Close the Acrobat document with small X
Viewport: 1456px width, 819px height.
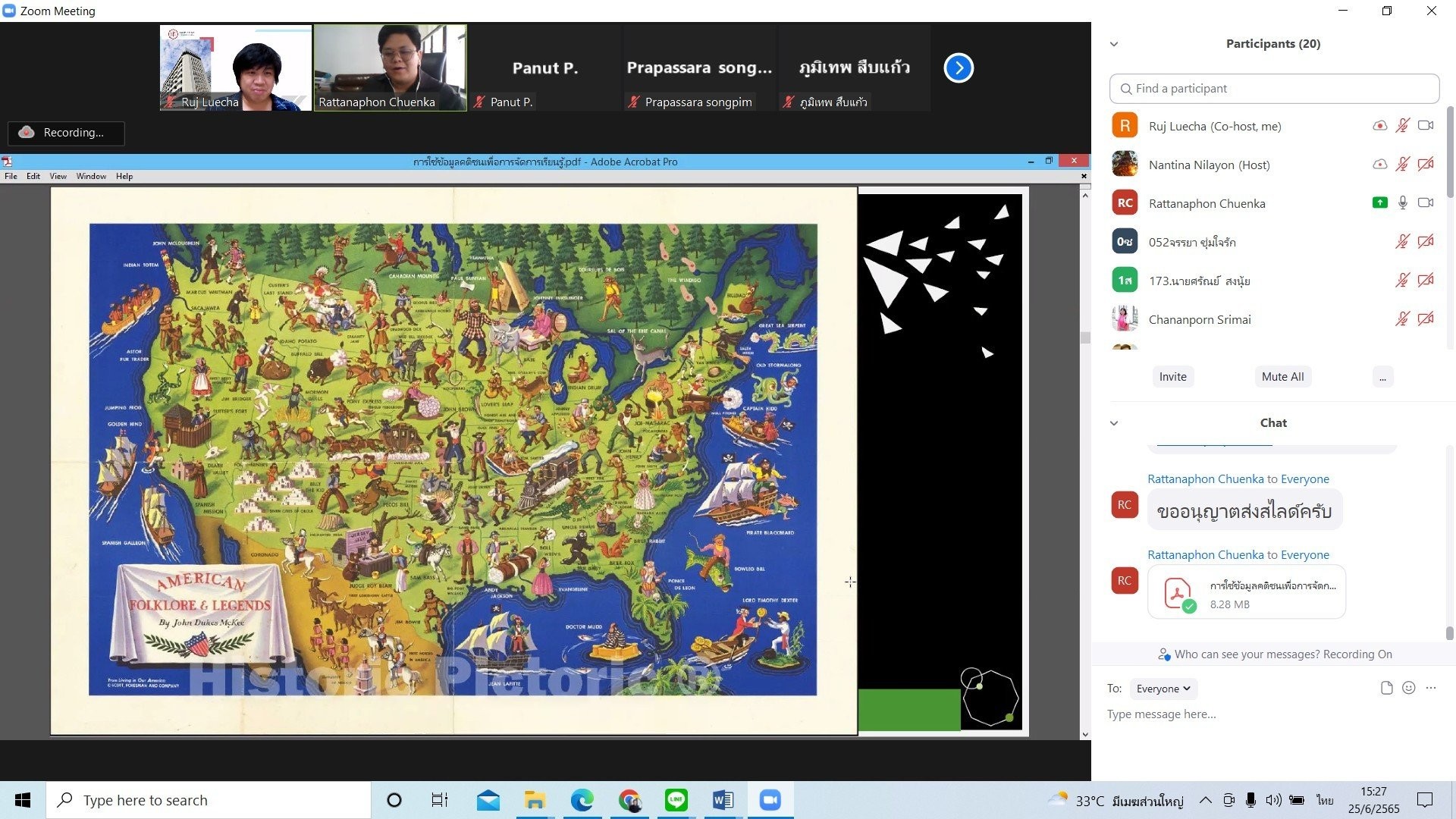(x=1084, y=176)
